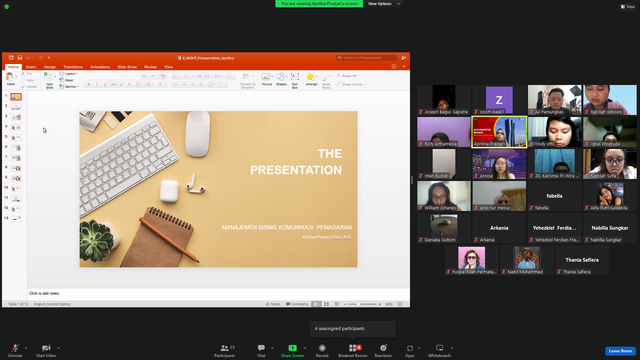
Task: Expand the arrow next to Apps
Action: click(x=419, y=348)
